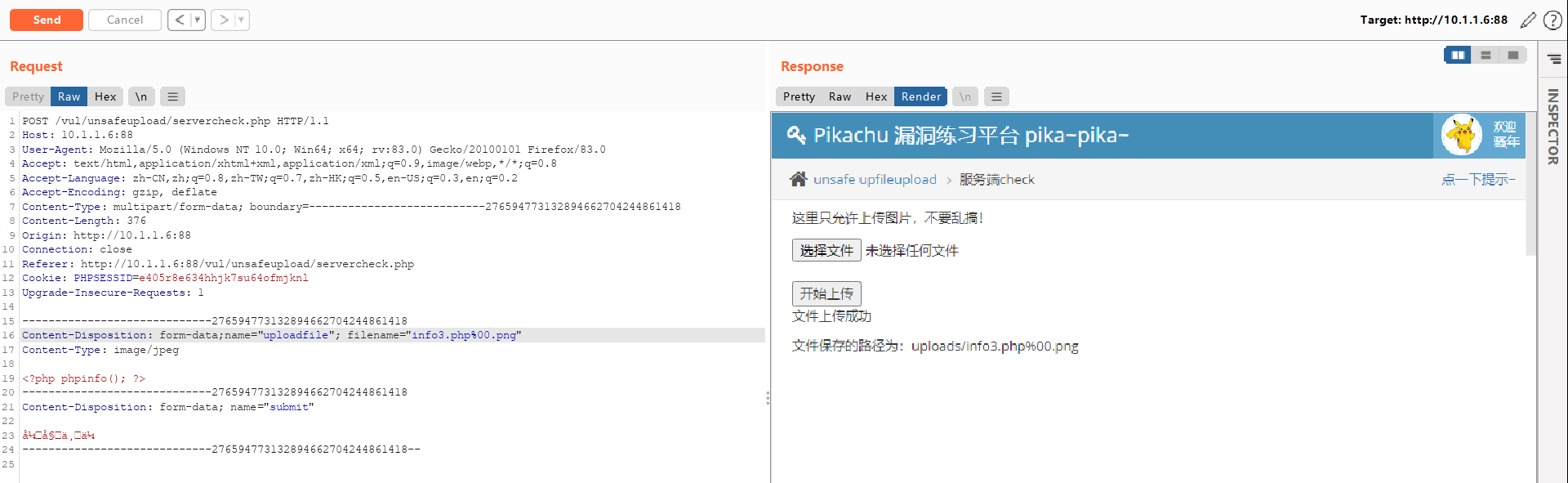
Task: Toggle \n non-printable characters in Response
Action: point(965,96)
